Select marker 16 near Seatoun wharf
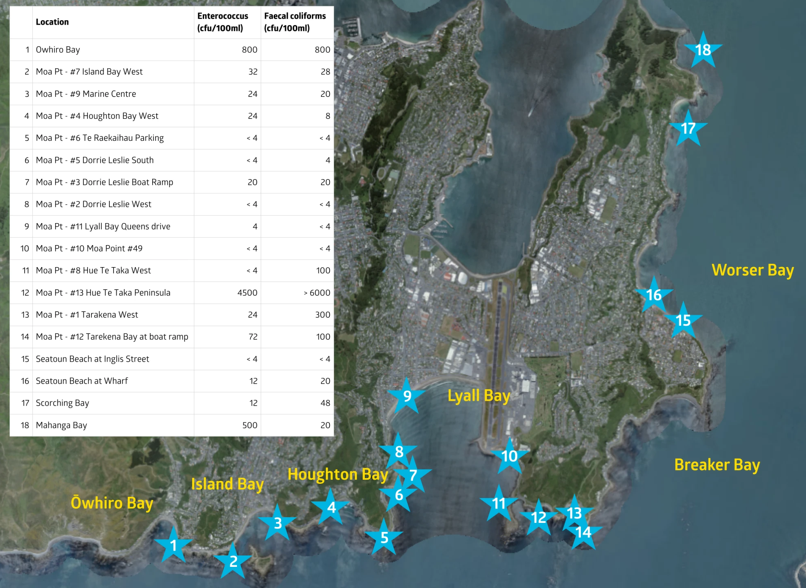Image resolution: width=806 pixels, height=588 pixels. 652,295
